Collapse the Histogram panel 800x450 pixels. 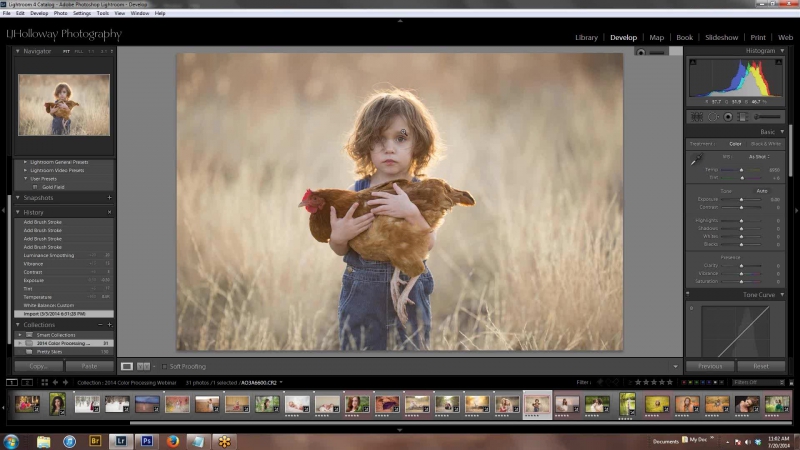[782, 51]
